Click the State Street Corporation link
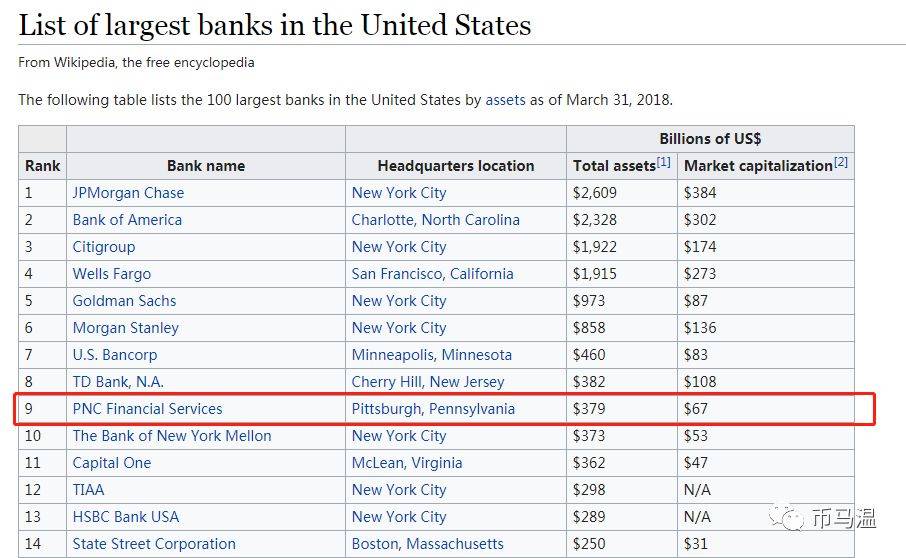This screenshot has height=558, width=906. coord(154,544)
